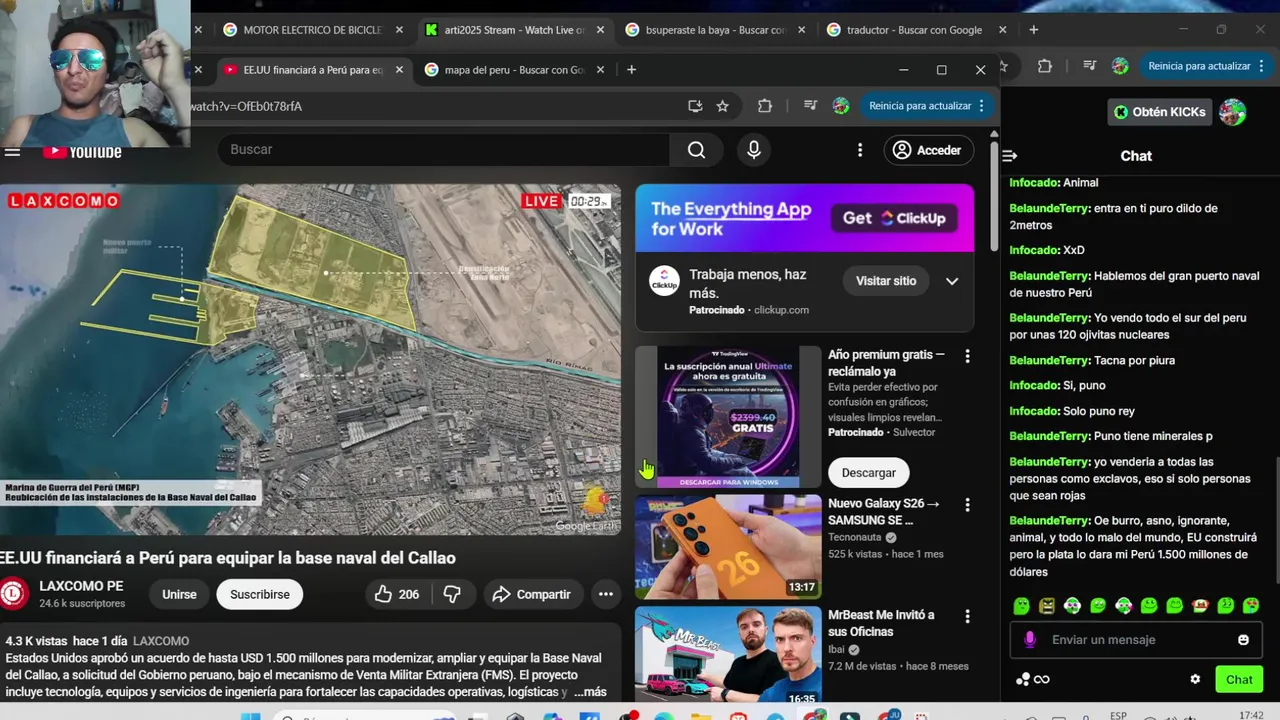Switch to bsuperaste la baya tab
The image size is (1280, 720).
715,30
